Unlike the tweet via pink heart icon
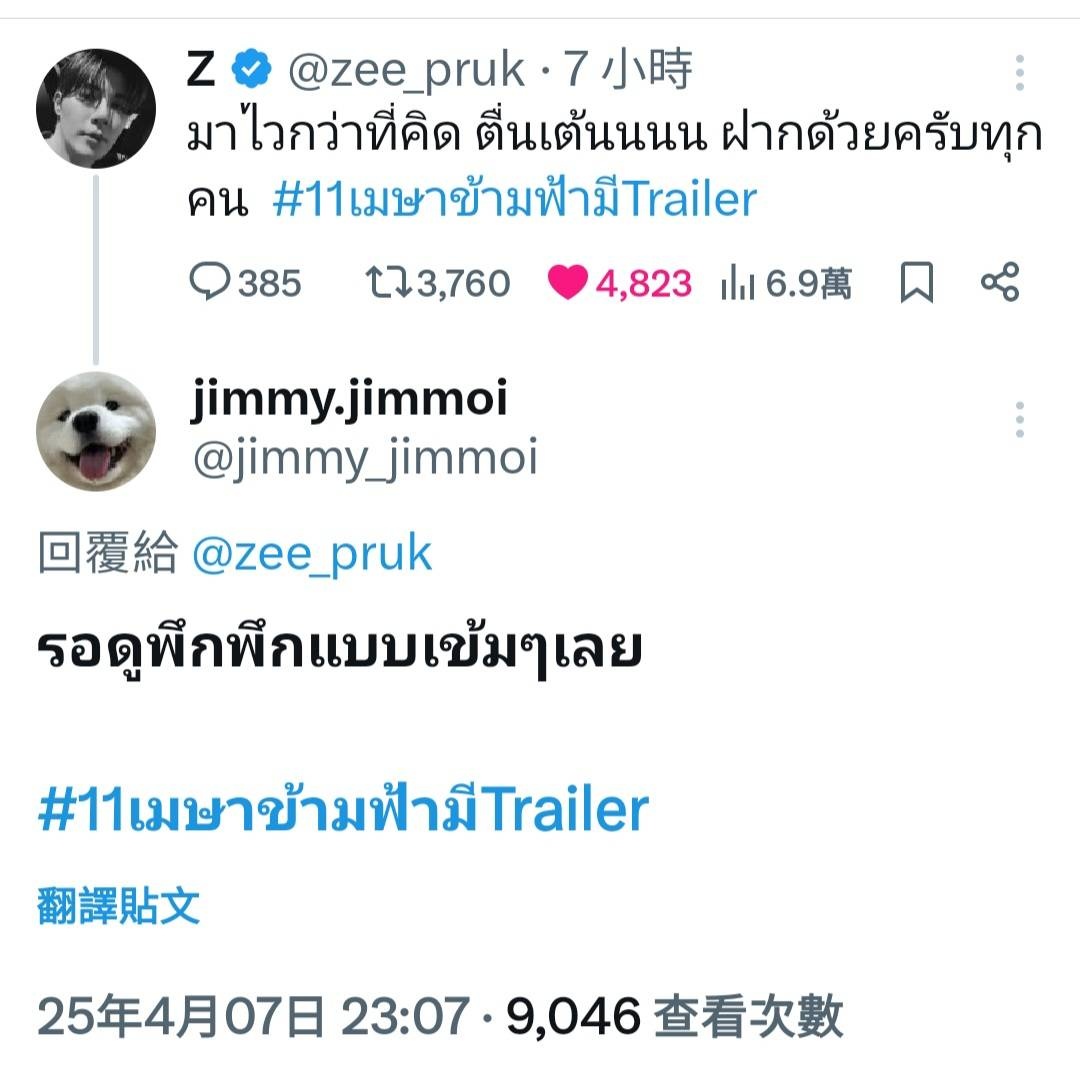The image size is (1080, 1067). tap(568, 282)
